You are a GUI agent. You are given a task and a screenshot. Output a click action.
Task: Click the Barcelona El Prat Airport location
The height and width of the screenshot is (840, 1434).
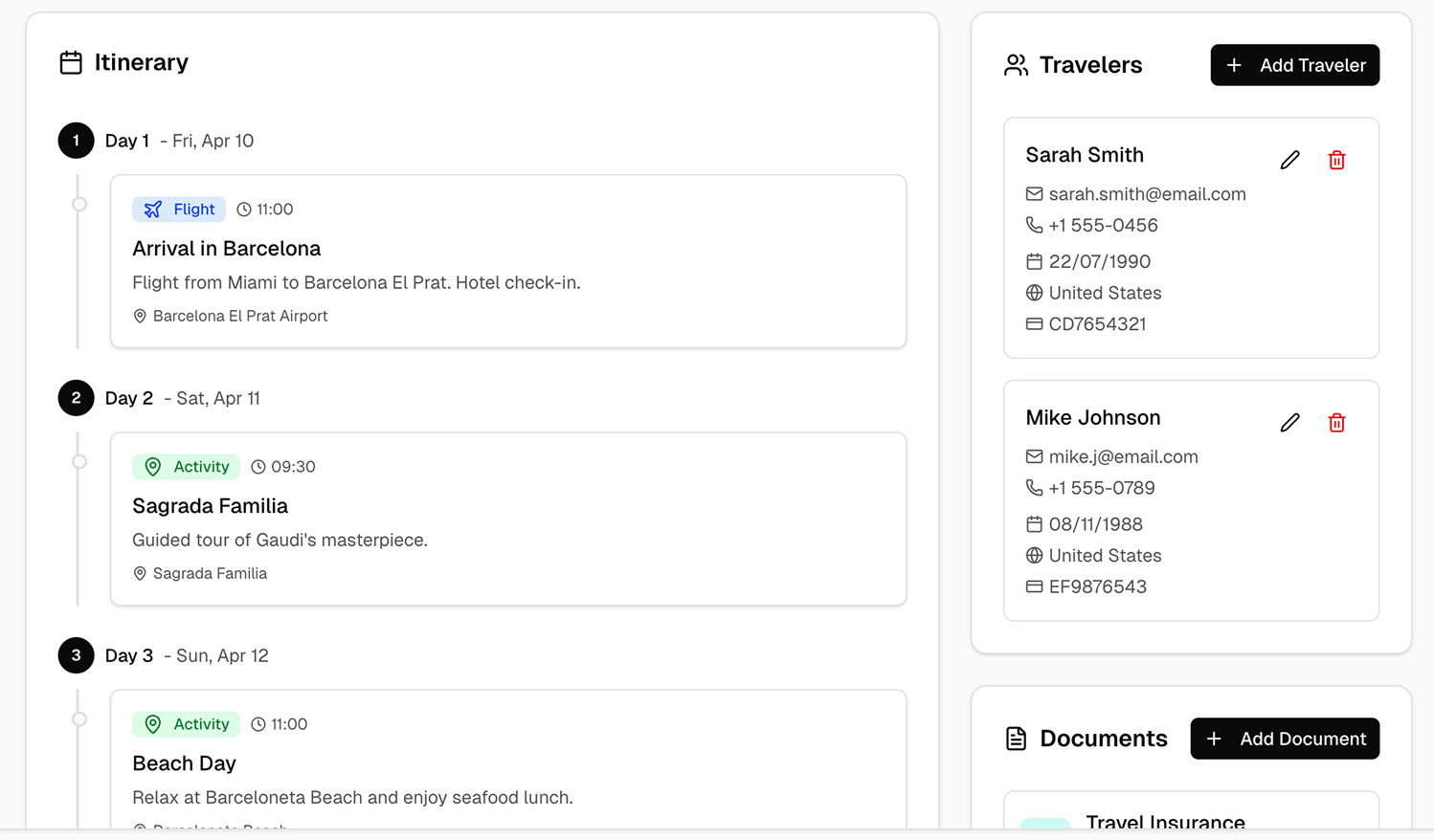tap(239, 316)
